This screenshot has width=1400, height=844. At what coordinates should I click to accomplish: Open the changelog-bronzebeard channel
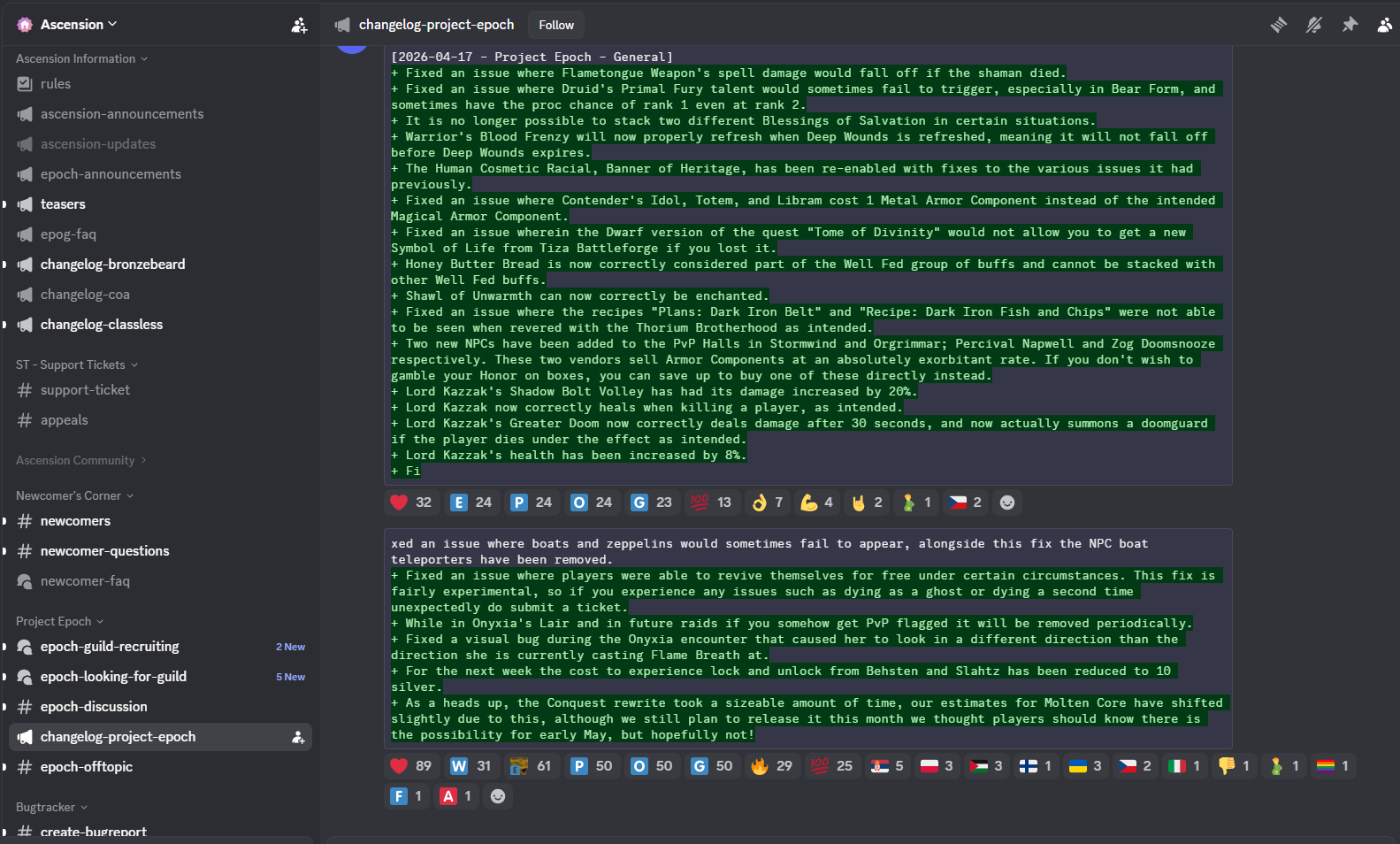click(x=160, y=265)
